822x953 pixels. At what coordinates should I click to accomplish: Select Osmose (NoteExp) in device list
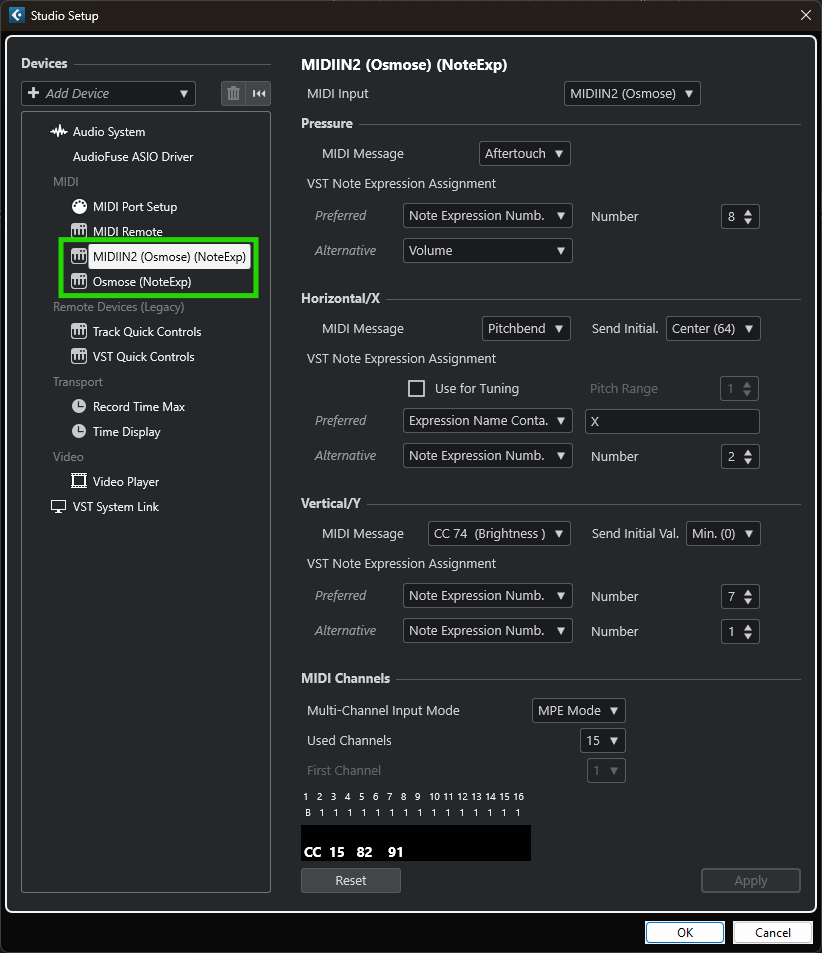141,282
